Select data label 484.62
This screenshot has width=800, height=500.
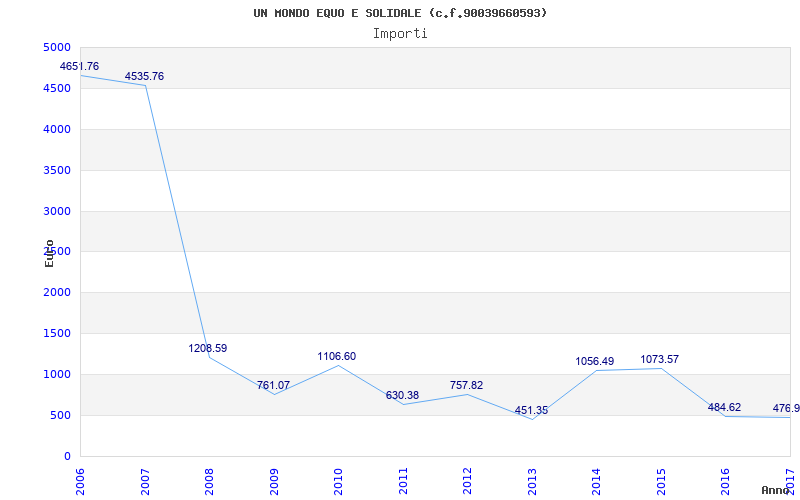(724, 408)
